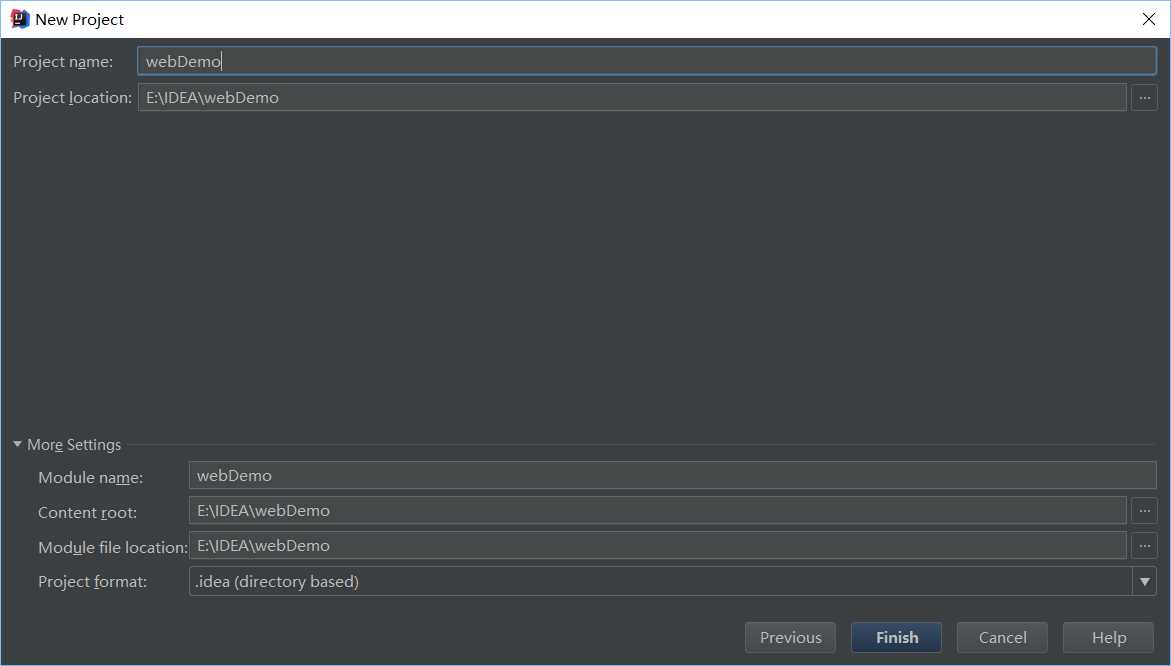The width and height of the screenshot is (1171, 666).
Task: Click the Module name label
Action: 90,478
